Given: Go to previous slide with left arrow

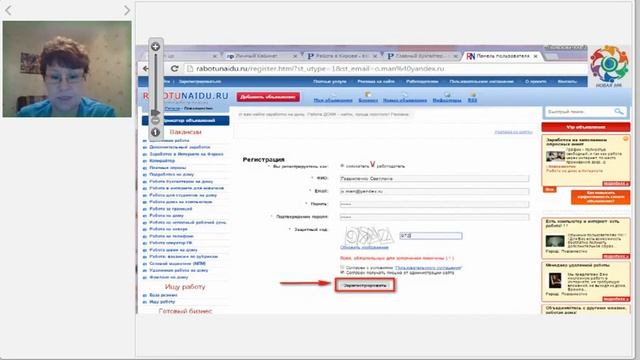Looking at the screenshot, I should [x=8, y=10].
